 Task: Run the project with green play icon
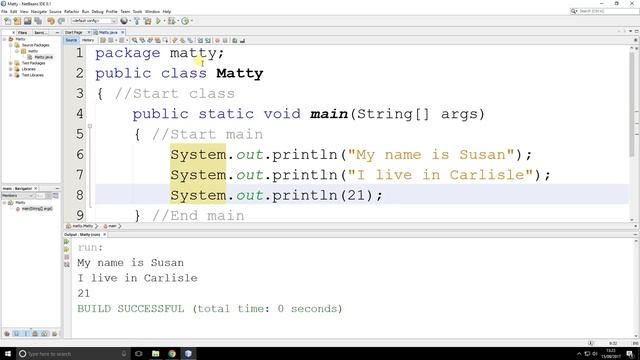pyautogui.click(x=158, y=21)
